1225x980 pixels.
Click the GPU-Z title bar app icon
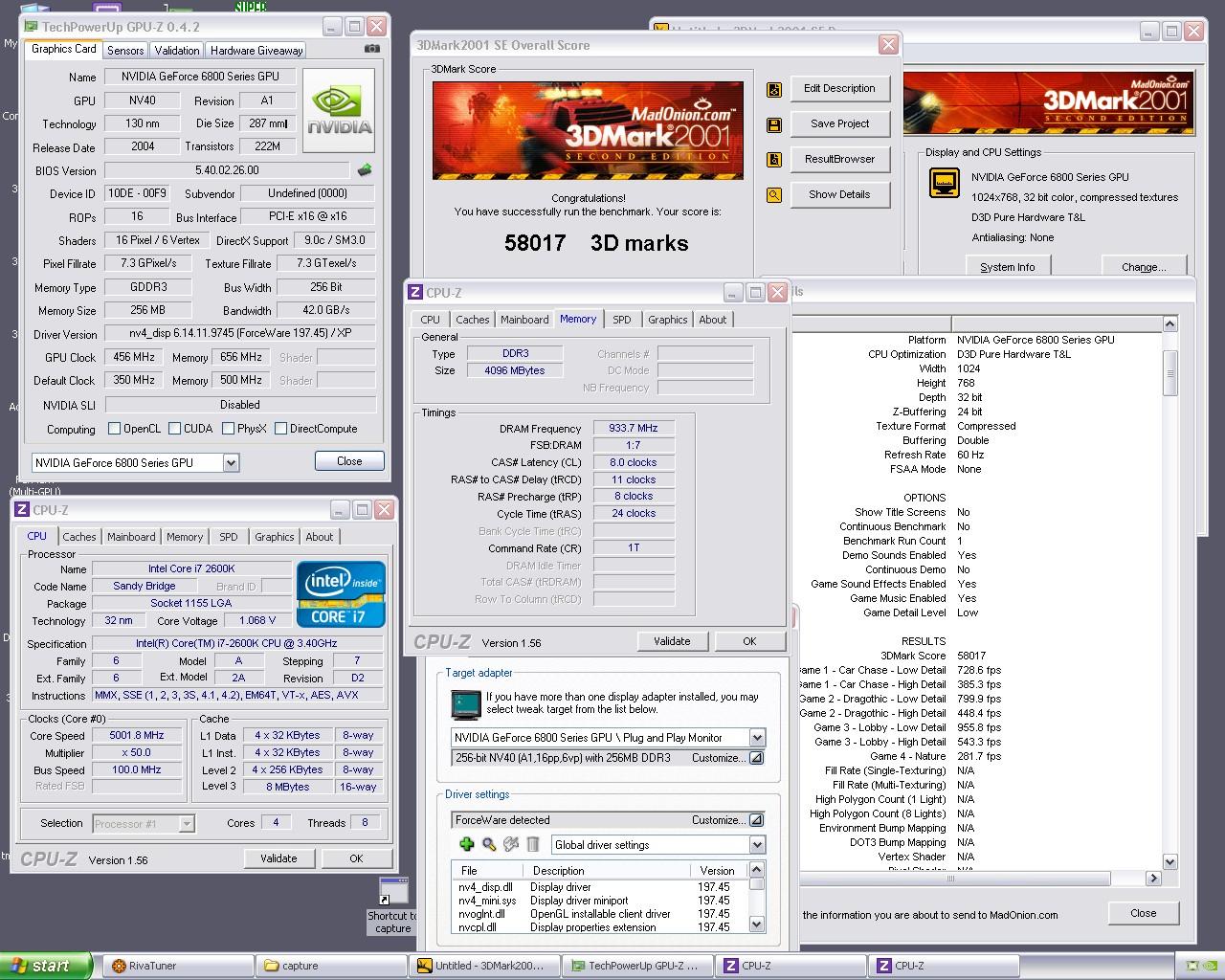click(32, 27)
